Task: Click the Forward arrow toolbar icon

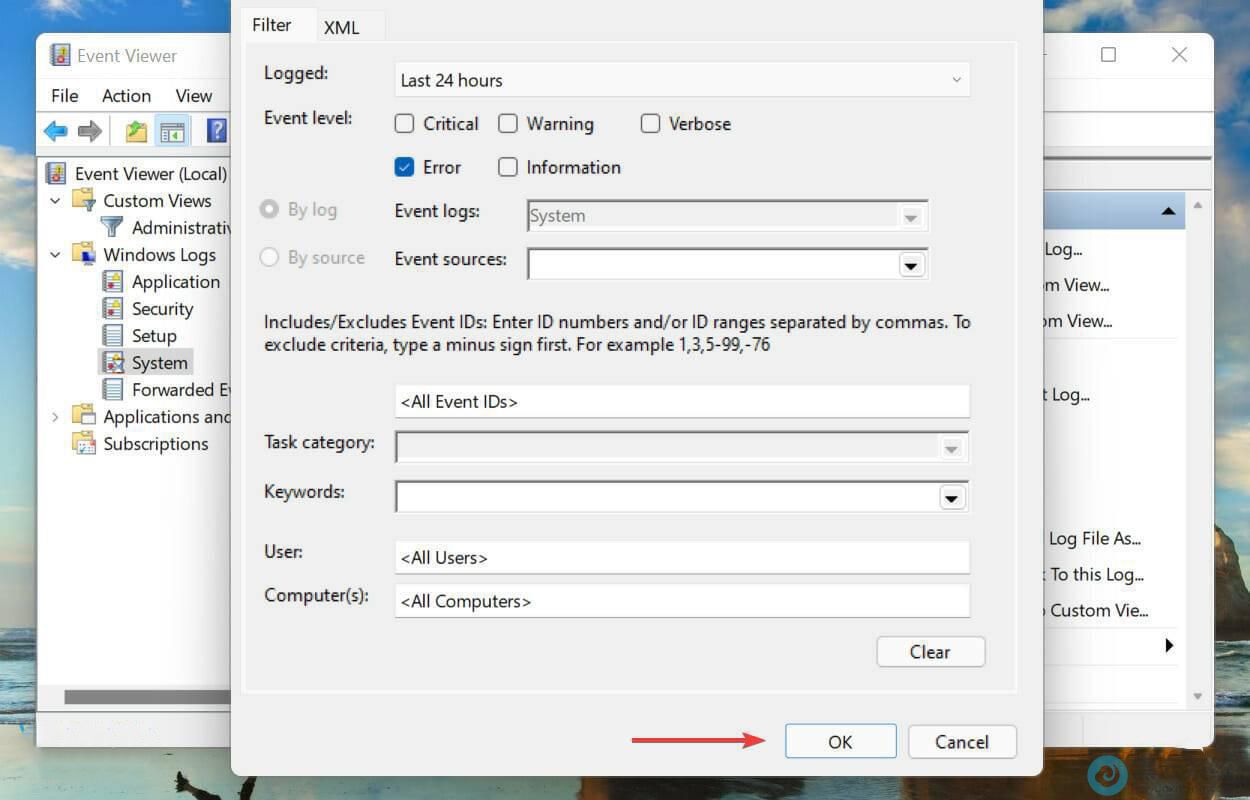Action: (90, 131)
